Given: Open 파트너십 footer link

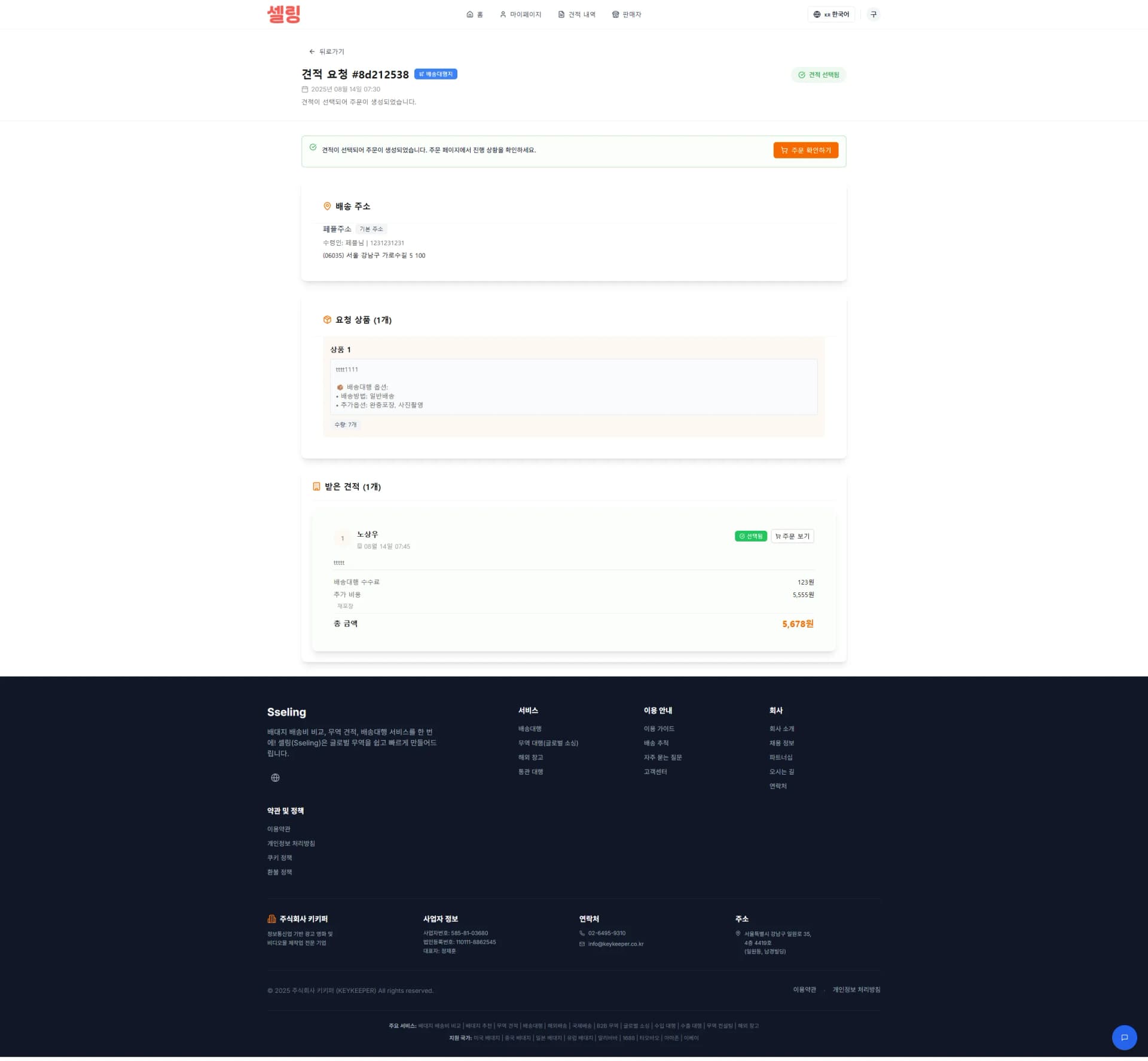Looking at the screenshot, I should pyautogui.click(x=781, y=757).
